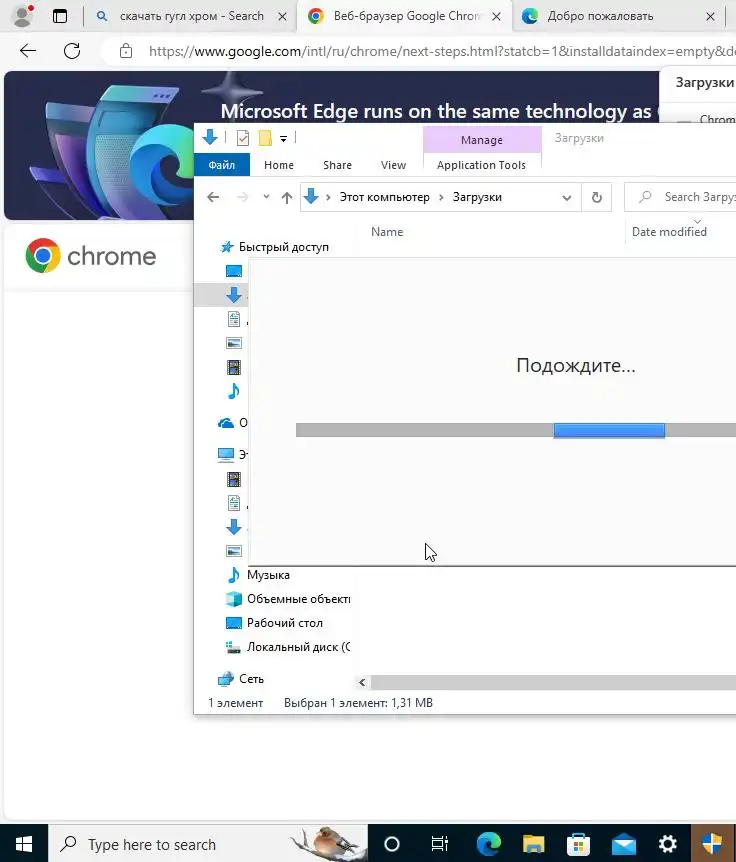Image resolution: width=736 pixels, height=862 pixels.
Task: Click the New folder icon in Explorer quick access toolbar
Action: click(x=265, y=137)
